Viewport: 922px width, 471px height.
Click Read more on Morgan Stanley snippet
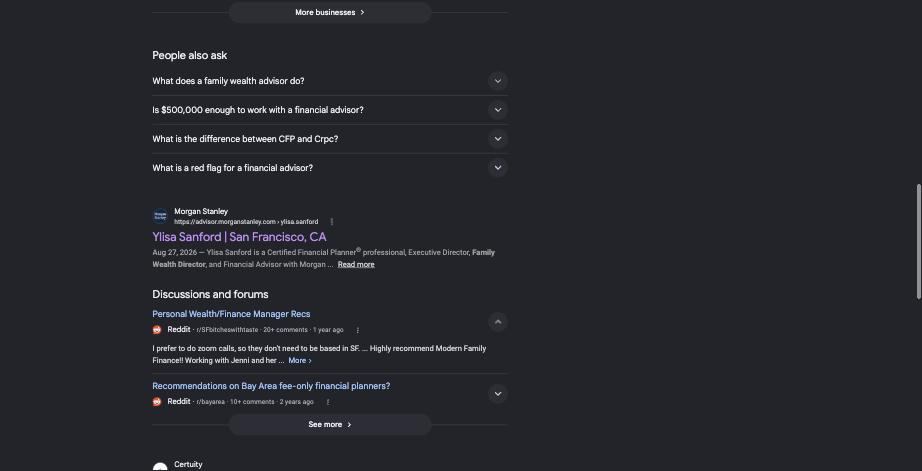pos(356,265)
